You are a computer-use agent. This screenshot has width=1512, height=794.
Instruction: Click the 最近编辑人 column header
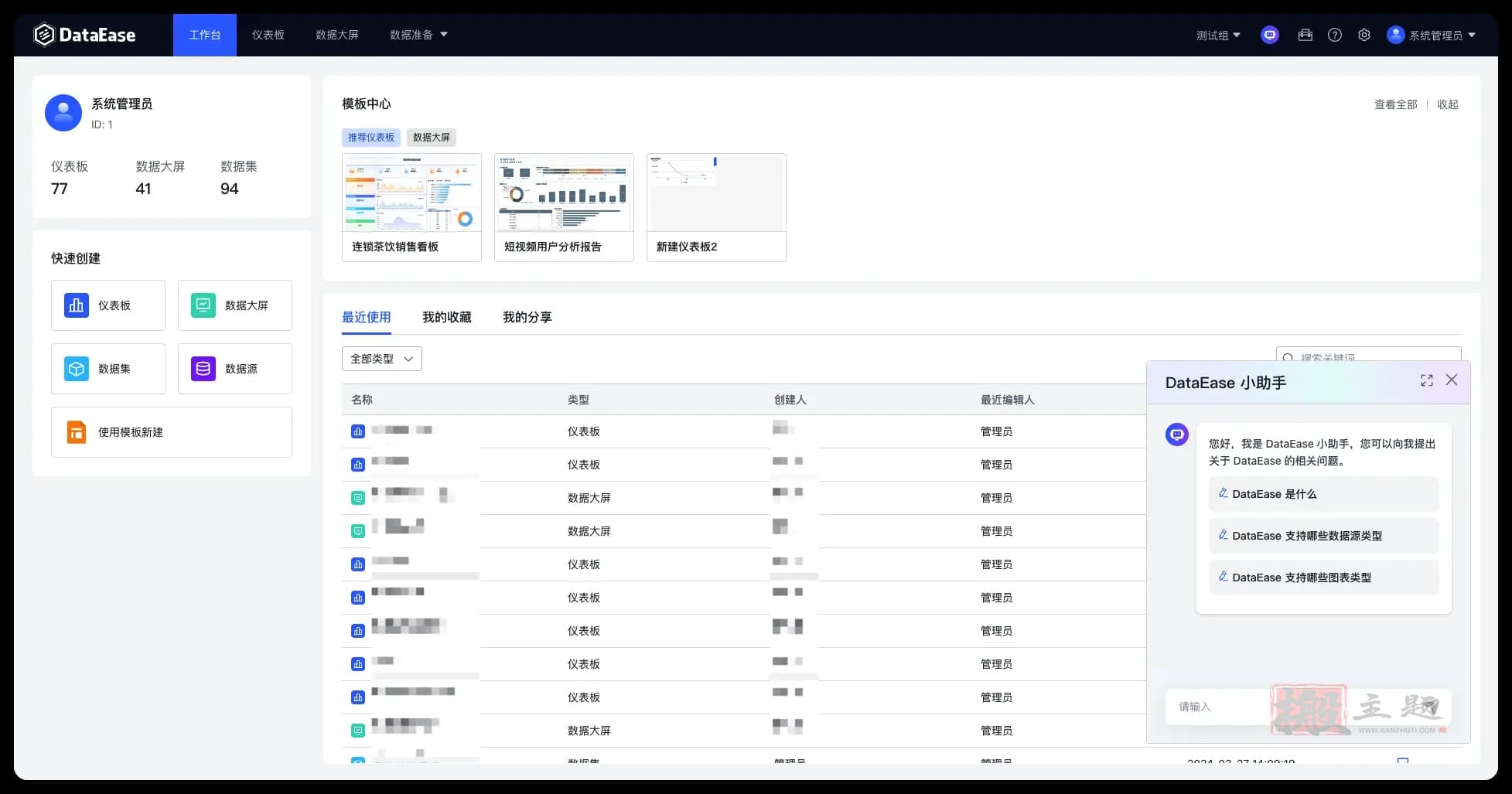point(1007,400)
